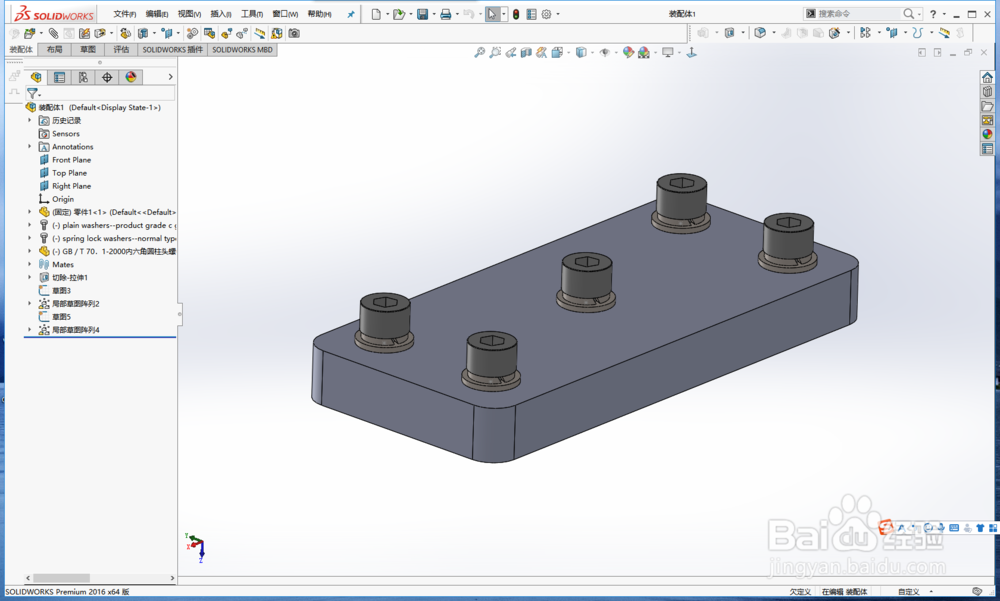The height and width of the screenshot is (601, 1000).
Task: Expand the 切除-拉伸1 feature node
Action: [x=29, y=277]
